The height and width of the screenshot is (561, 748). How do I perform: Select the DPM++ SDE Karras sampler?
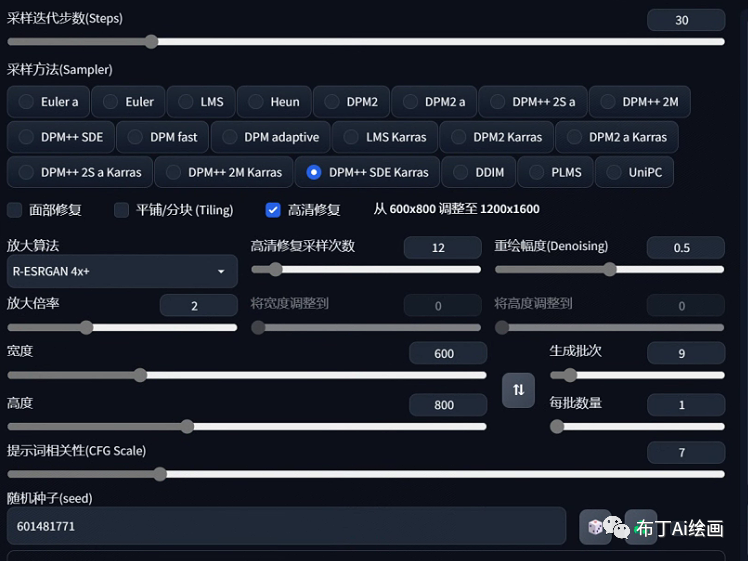[x=367, y=172]
